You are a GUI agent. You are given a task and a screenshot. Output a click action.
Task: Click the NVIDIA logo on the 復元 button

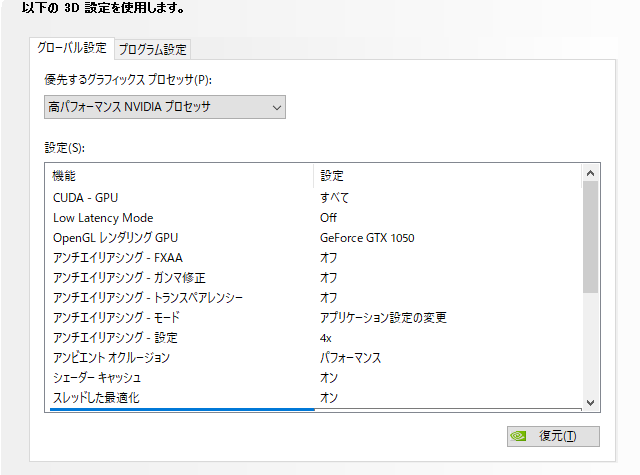(x=518, y=436)
